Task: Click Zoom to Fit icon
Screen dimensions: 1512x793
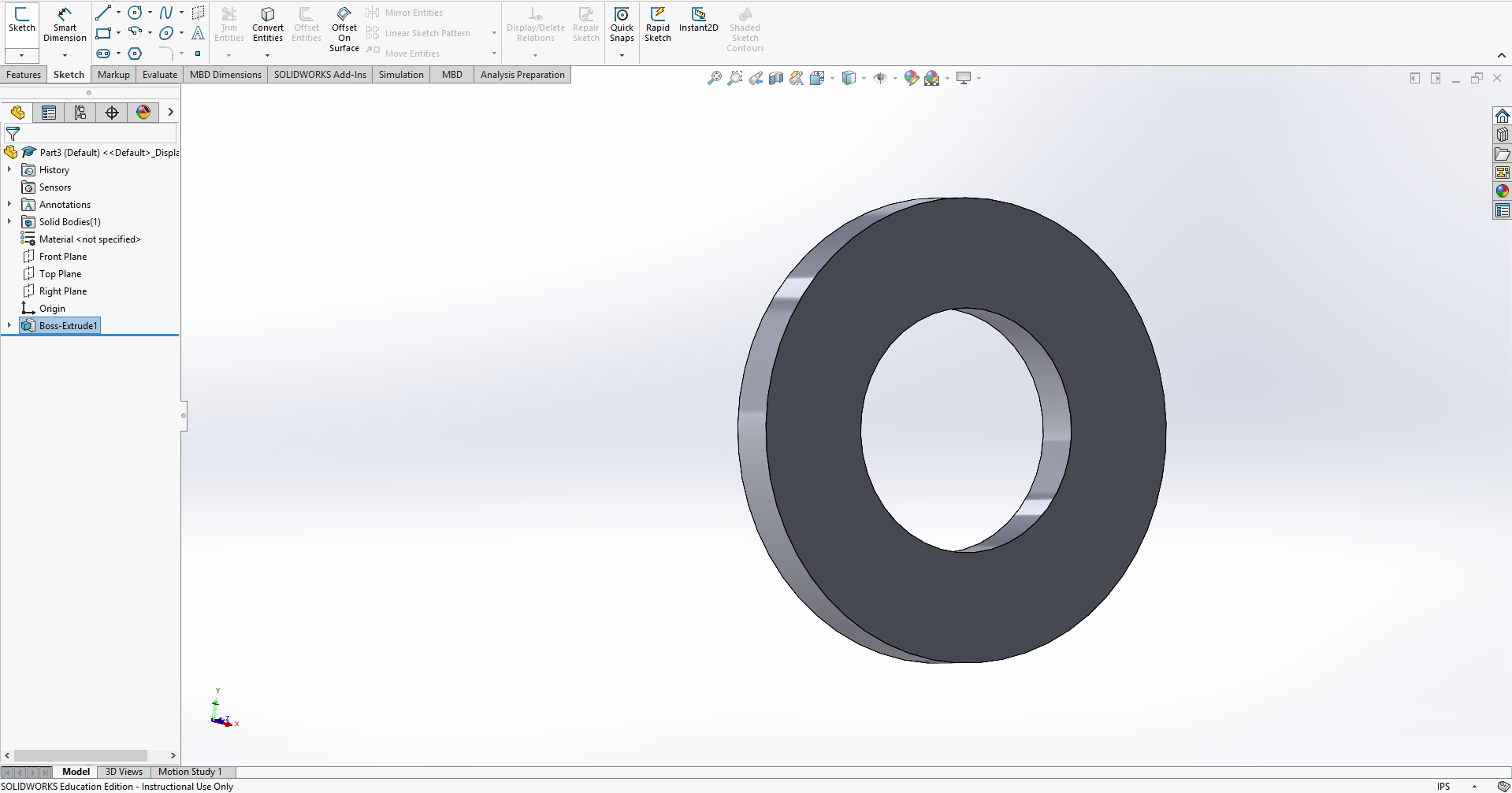Action: [715, 78]
